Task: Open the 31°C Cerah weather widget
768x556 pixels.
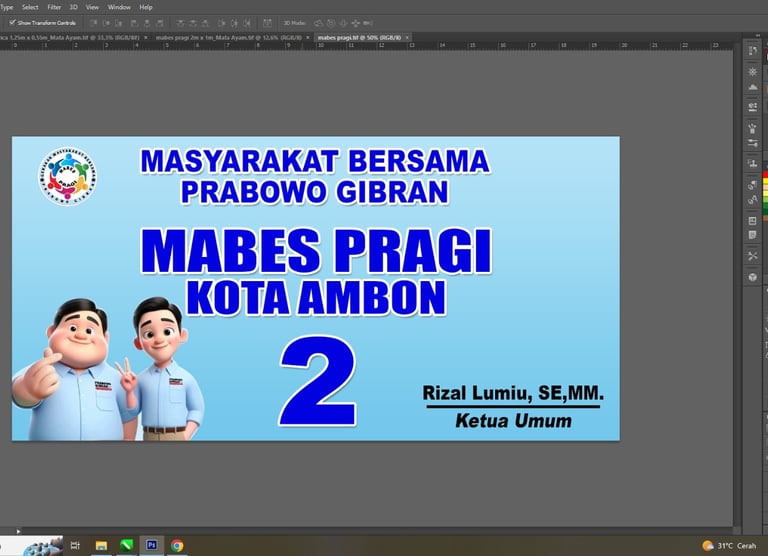Action: pyautogui.click(x=729, y=546)
